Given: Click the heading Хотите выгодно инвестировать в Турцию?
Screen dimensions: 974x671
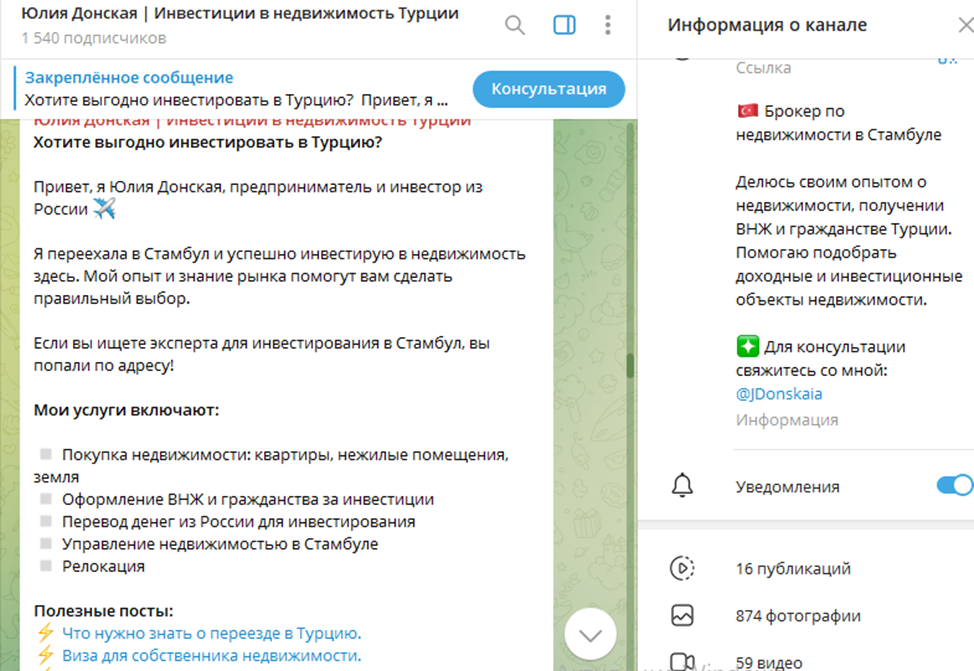Looking at the screenshot, I should coord(207,142).
